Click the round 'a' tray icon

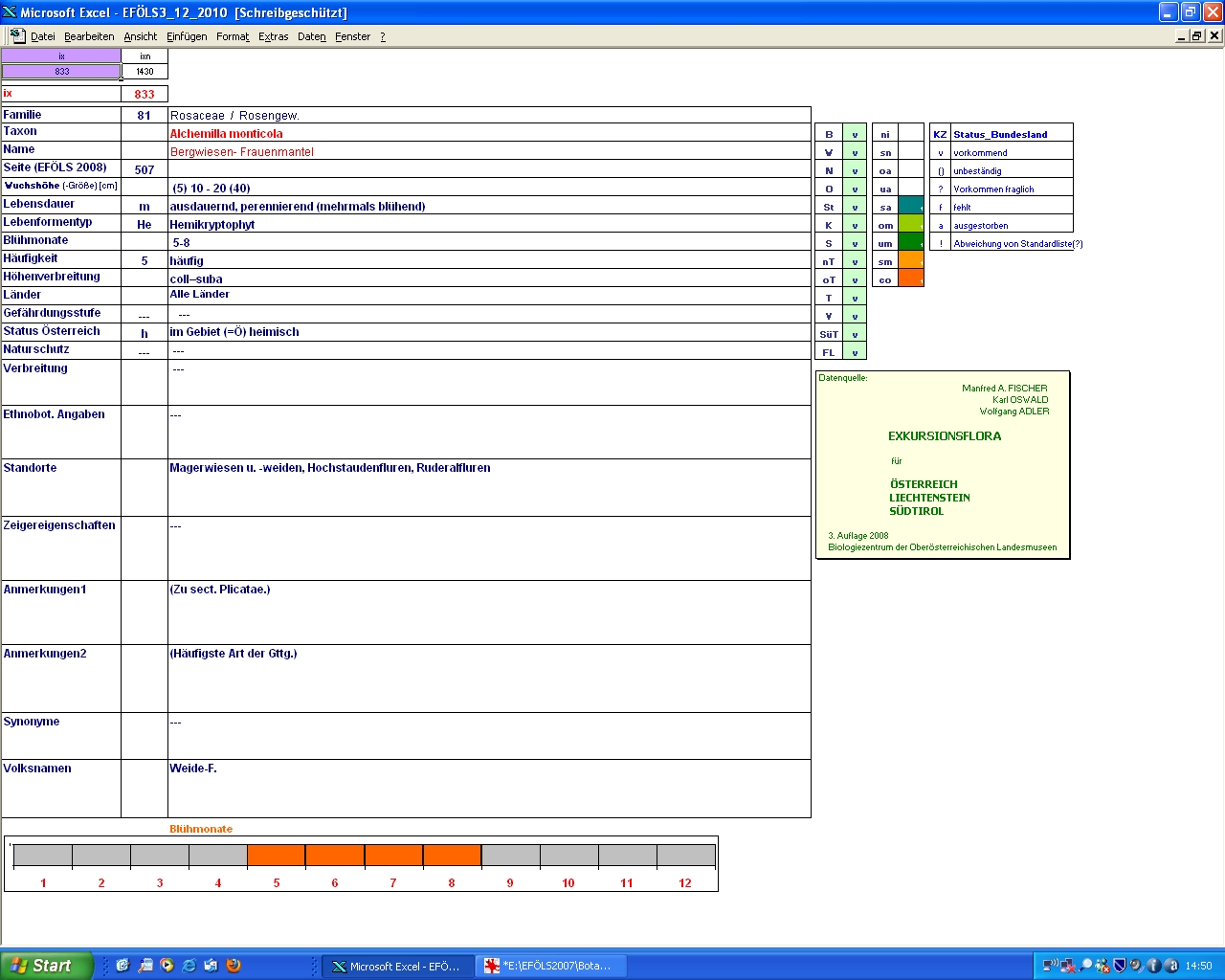coord(1171,966)
